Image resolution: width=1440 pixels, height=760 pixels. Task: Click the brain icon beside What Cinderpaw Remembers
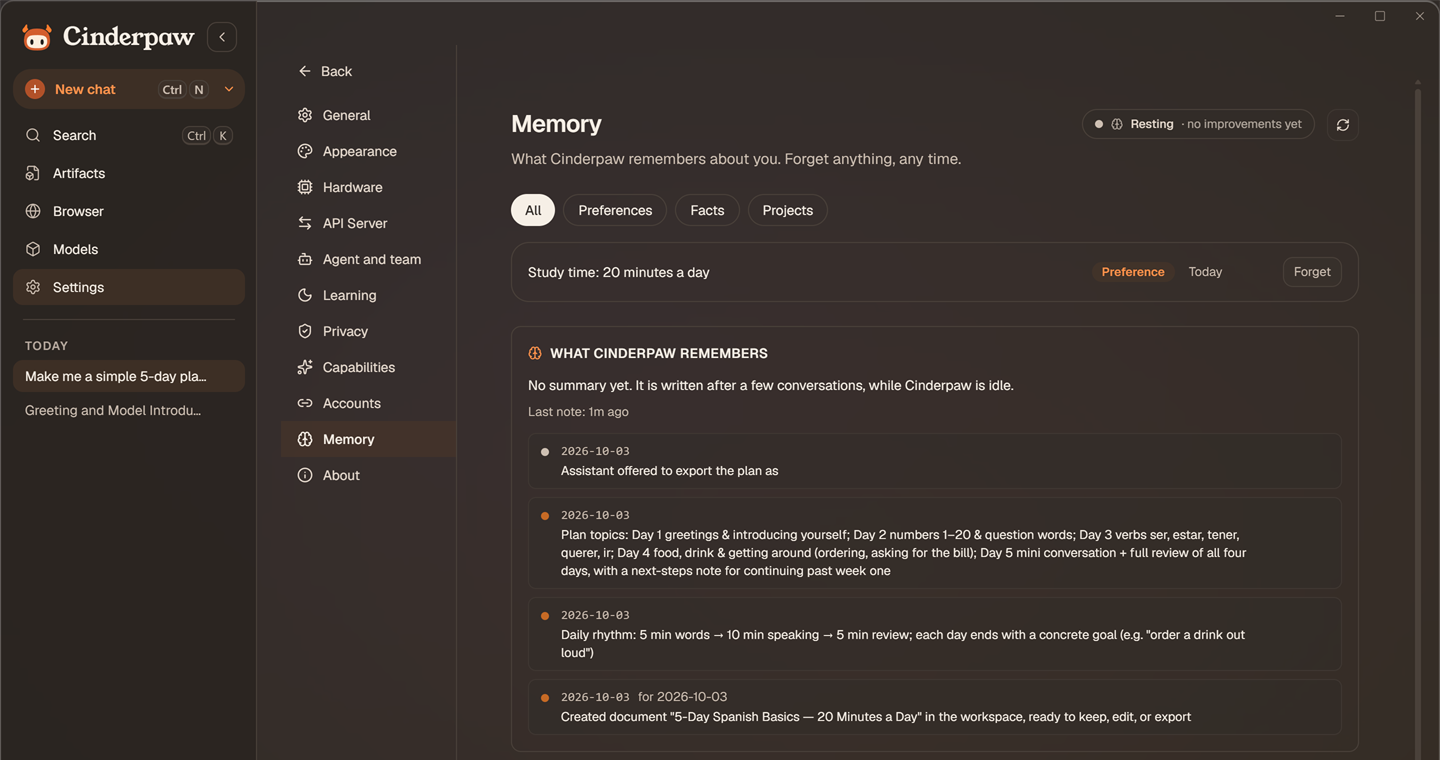pos(535,353)
